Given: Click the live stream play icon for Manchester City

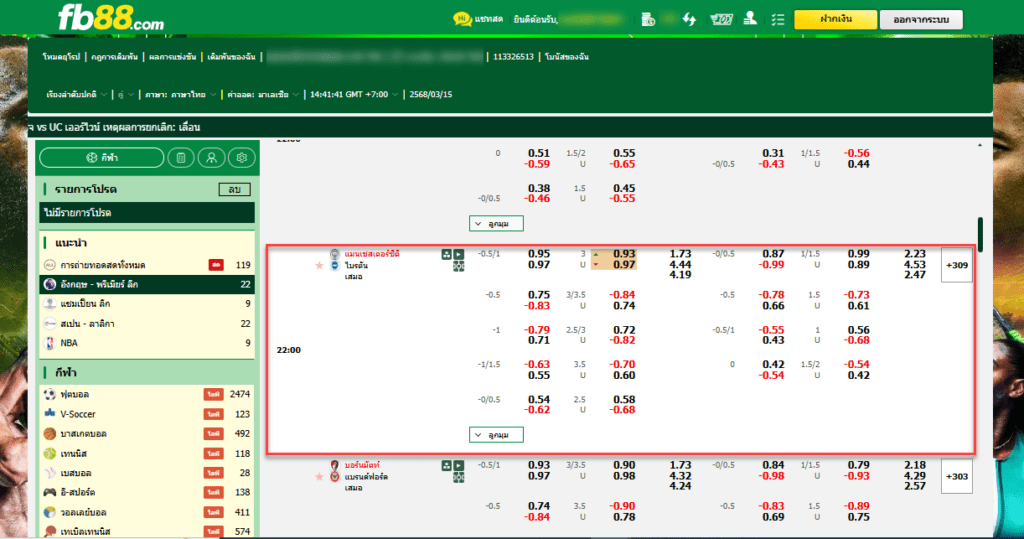Looking at the screenshot, I should [458, 254].
